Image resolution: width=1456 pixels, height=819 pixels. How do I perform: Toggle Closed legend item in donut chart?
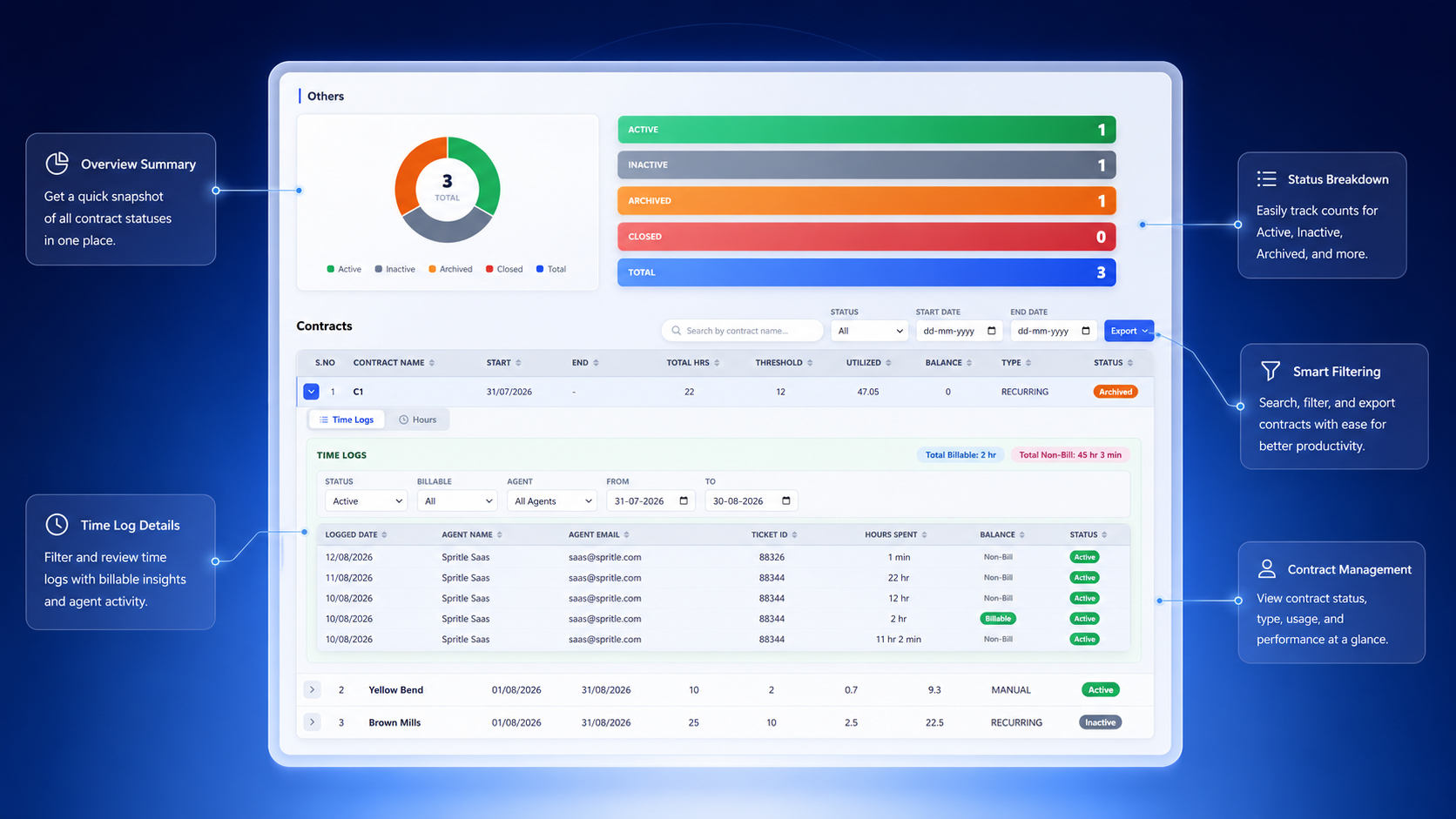(x=504, y=269)
